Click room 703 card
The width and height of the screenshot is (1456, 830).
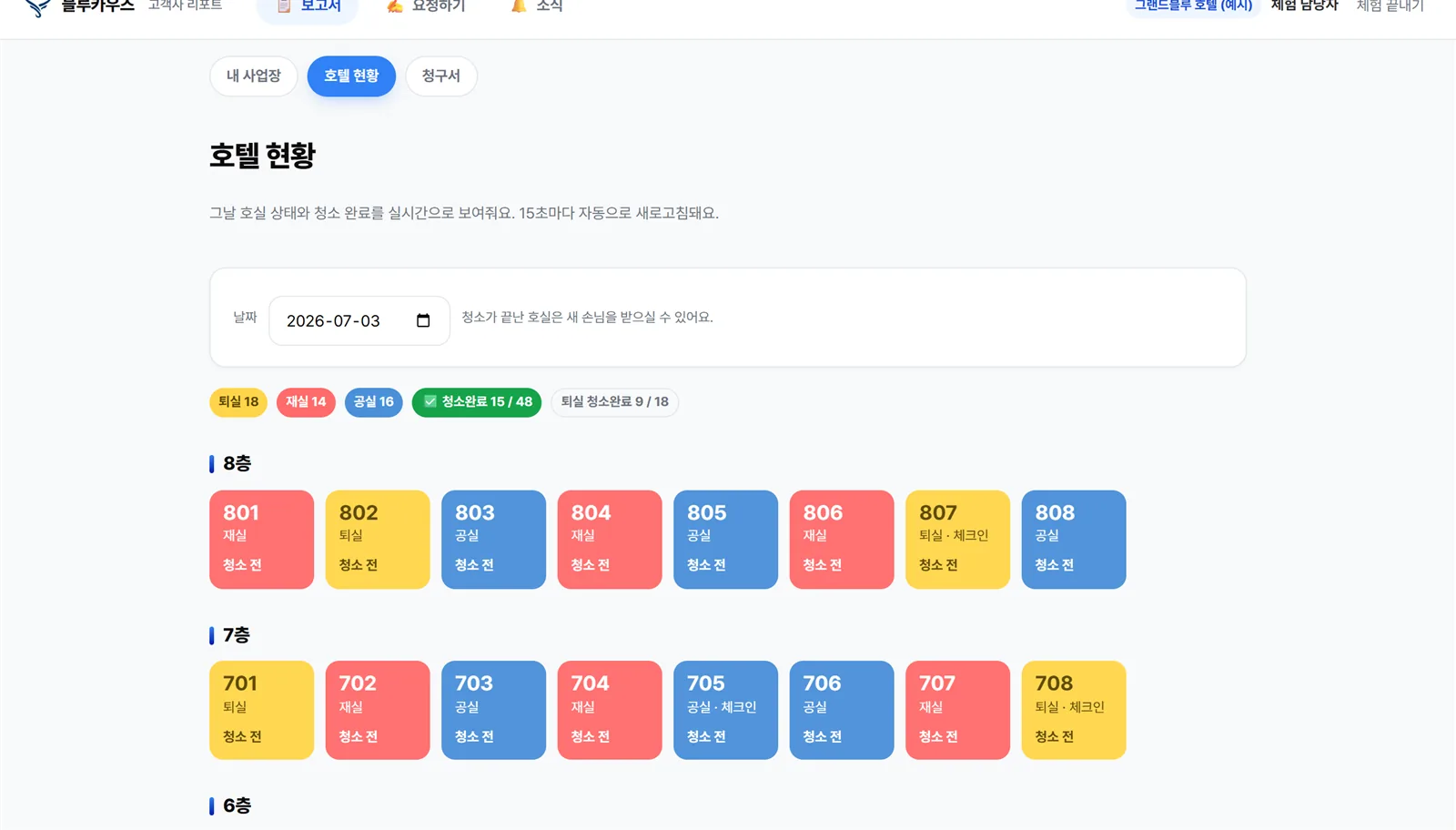pos(494,710)
